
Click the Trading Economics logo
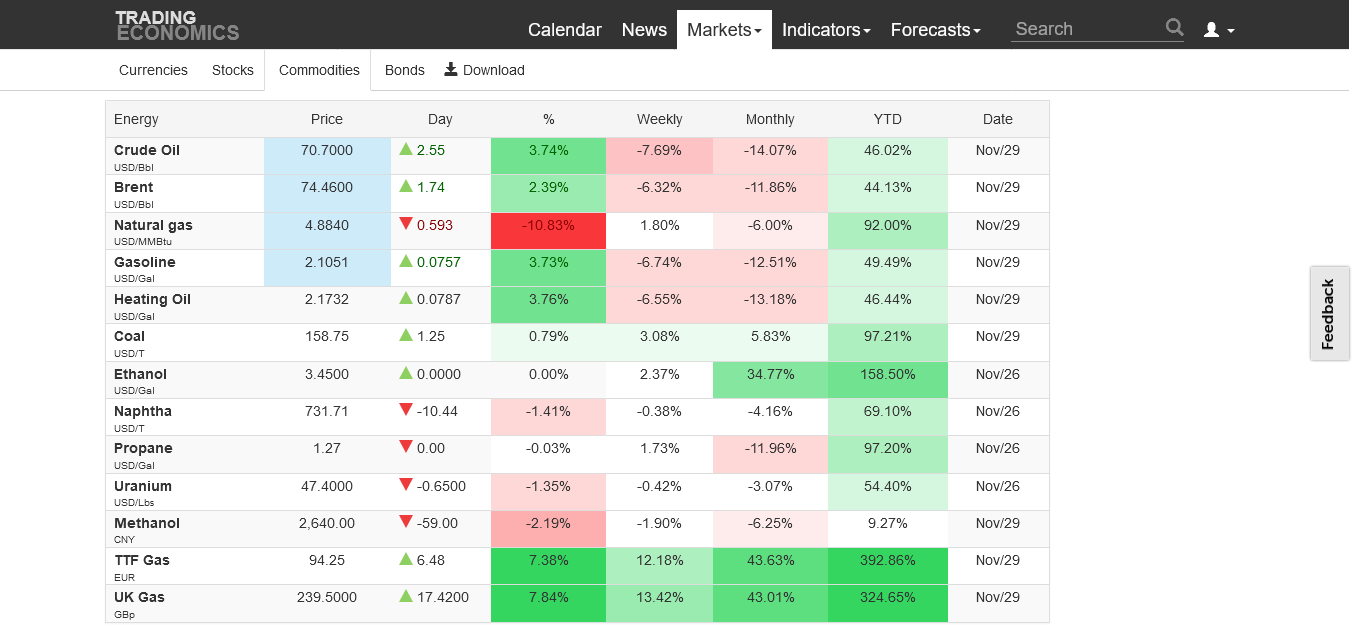coord(177,26)
